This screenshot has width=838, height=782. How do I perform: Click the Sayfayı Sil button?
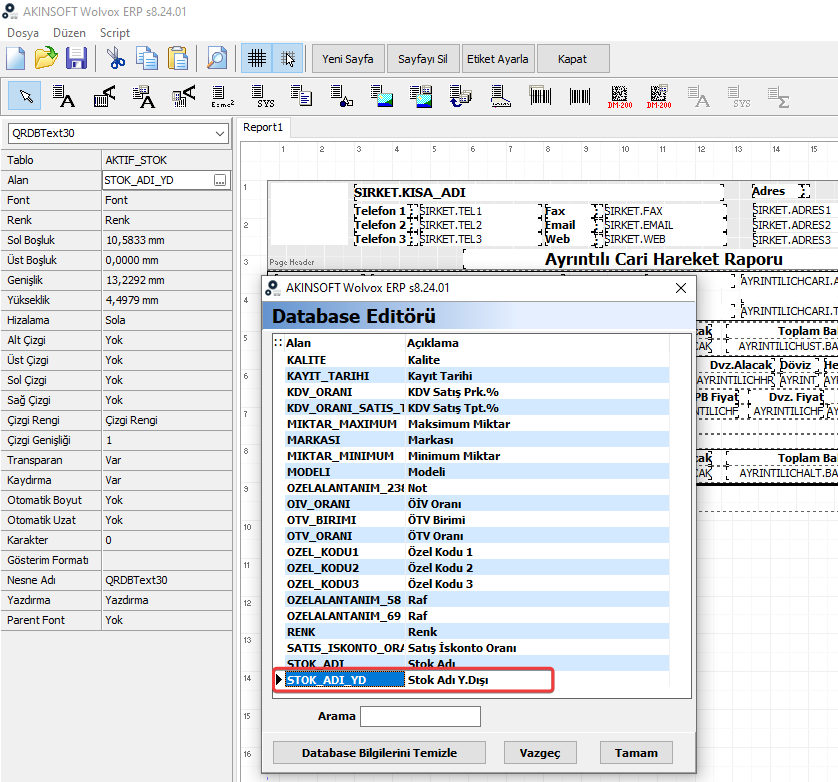point(423,58)
